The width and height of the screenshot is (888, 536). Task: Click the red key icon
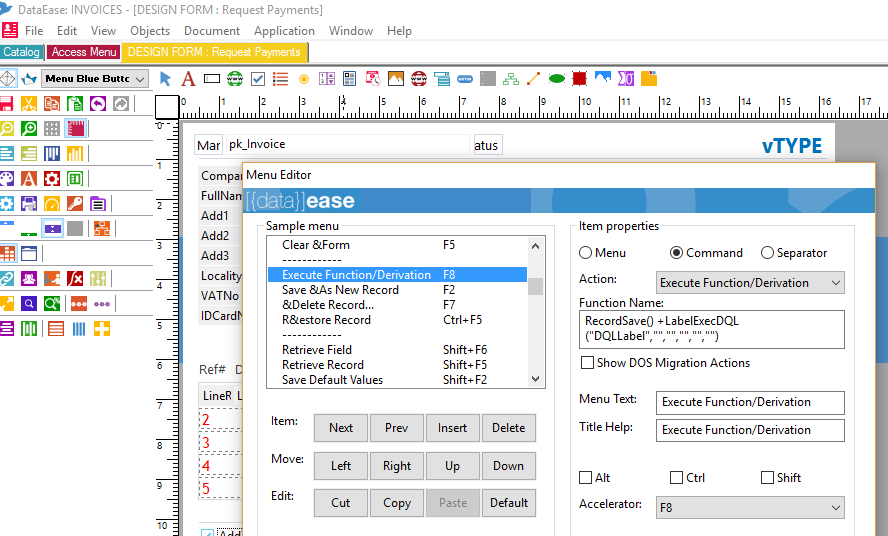(75, 203)
